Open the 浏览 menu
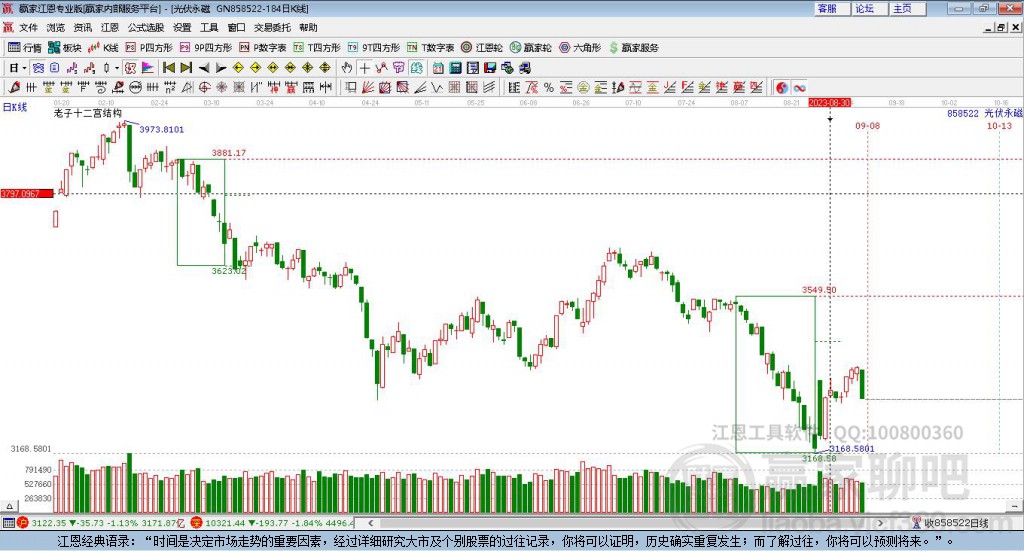 (x=56, y=27)
